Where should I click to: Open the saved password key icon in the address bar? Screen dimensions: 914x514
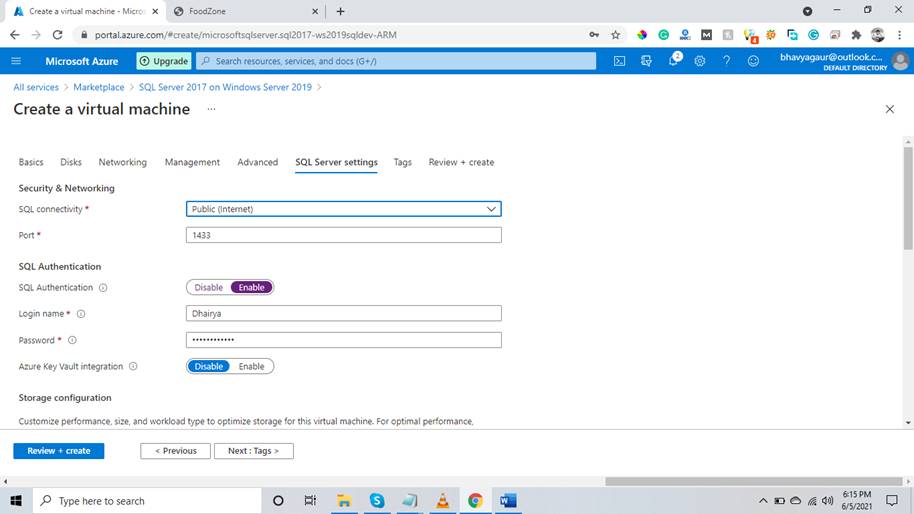point(594,35)
